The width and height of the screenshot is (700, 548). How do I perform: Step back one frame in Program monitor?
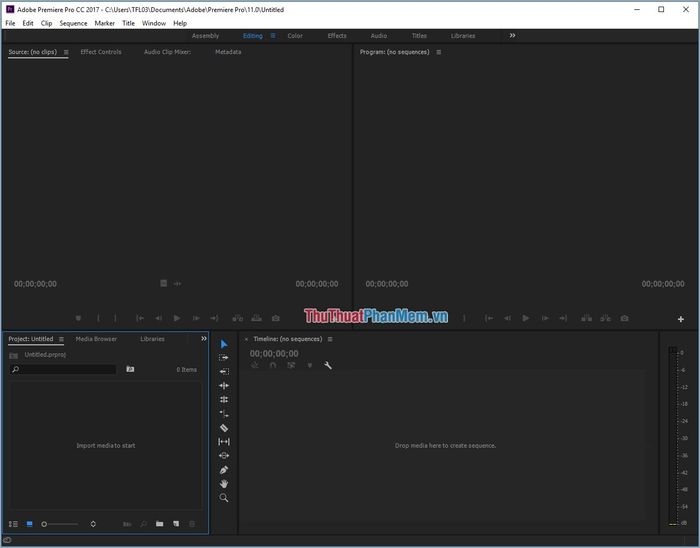(507, 318)
